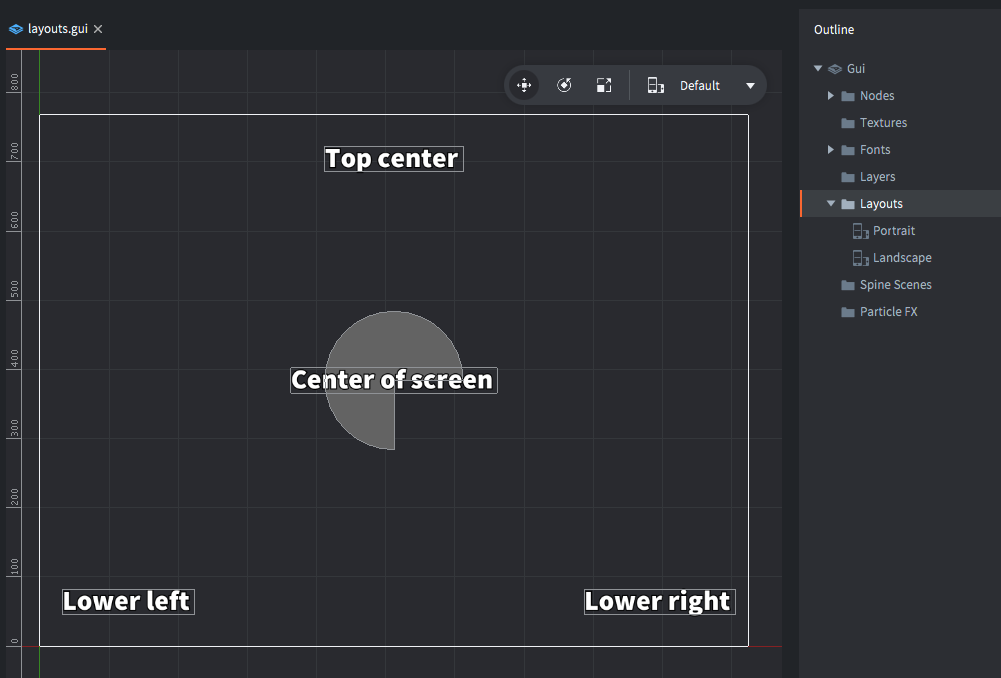Expand the Fonts tree item
The height and width of the screenshot is (678, 1001).
[829, 149]
